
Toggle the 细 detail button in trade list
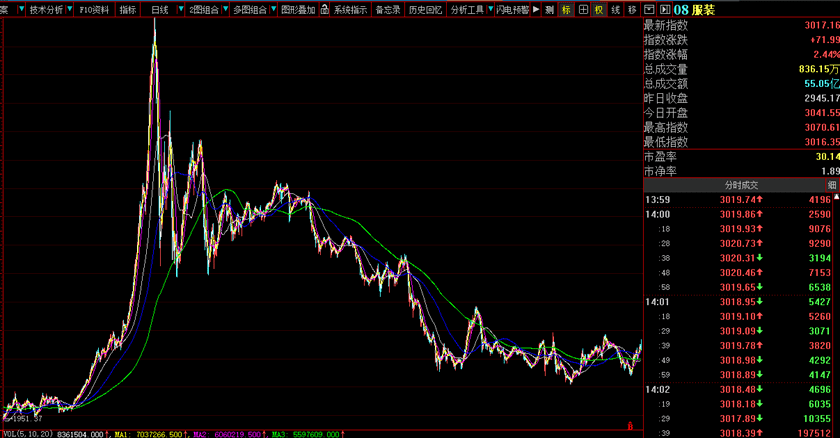[x=831, y=185]
